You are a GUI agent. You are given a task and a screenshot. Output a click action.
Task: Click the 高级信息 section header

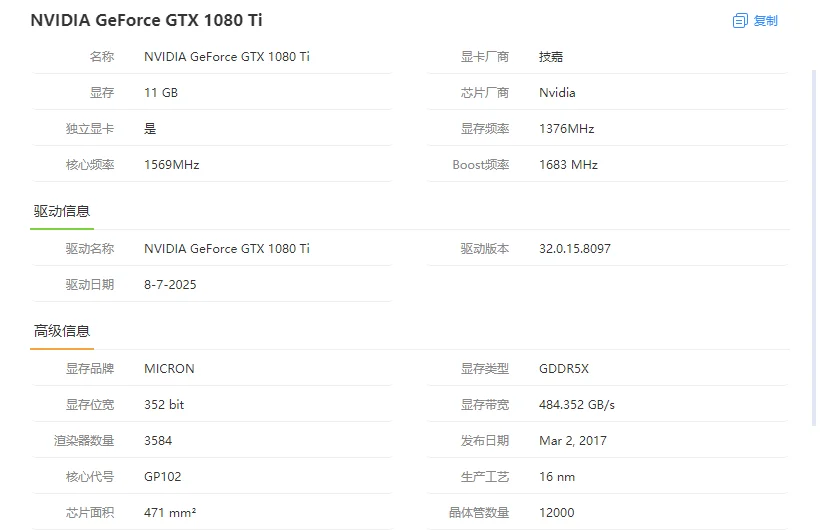point(62,331)
